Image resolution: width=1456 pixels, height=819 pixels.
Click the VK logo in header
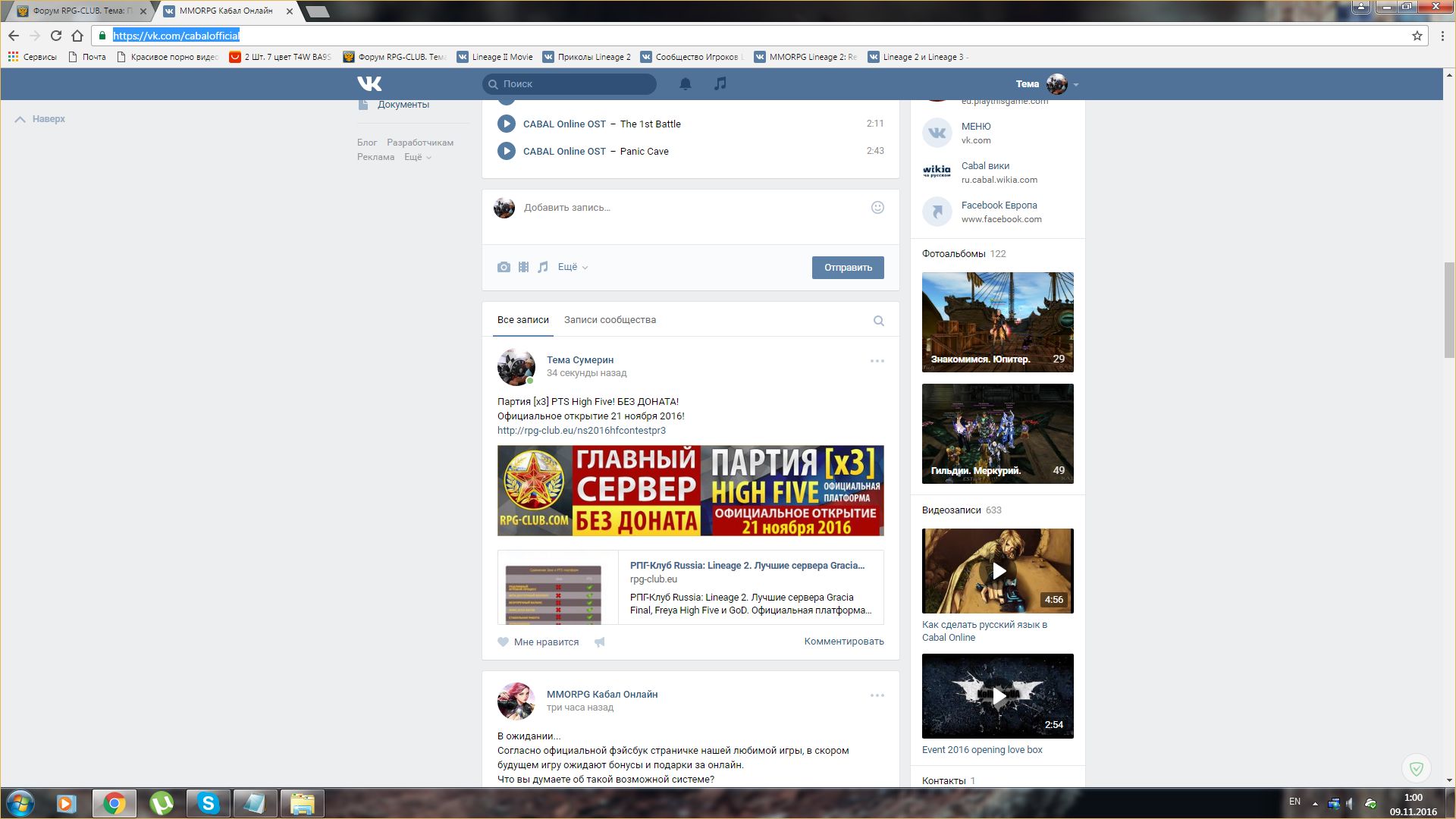pyautogui.click(x=369, y=83)
